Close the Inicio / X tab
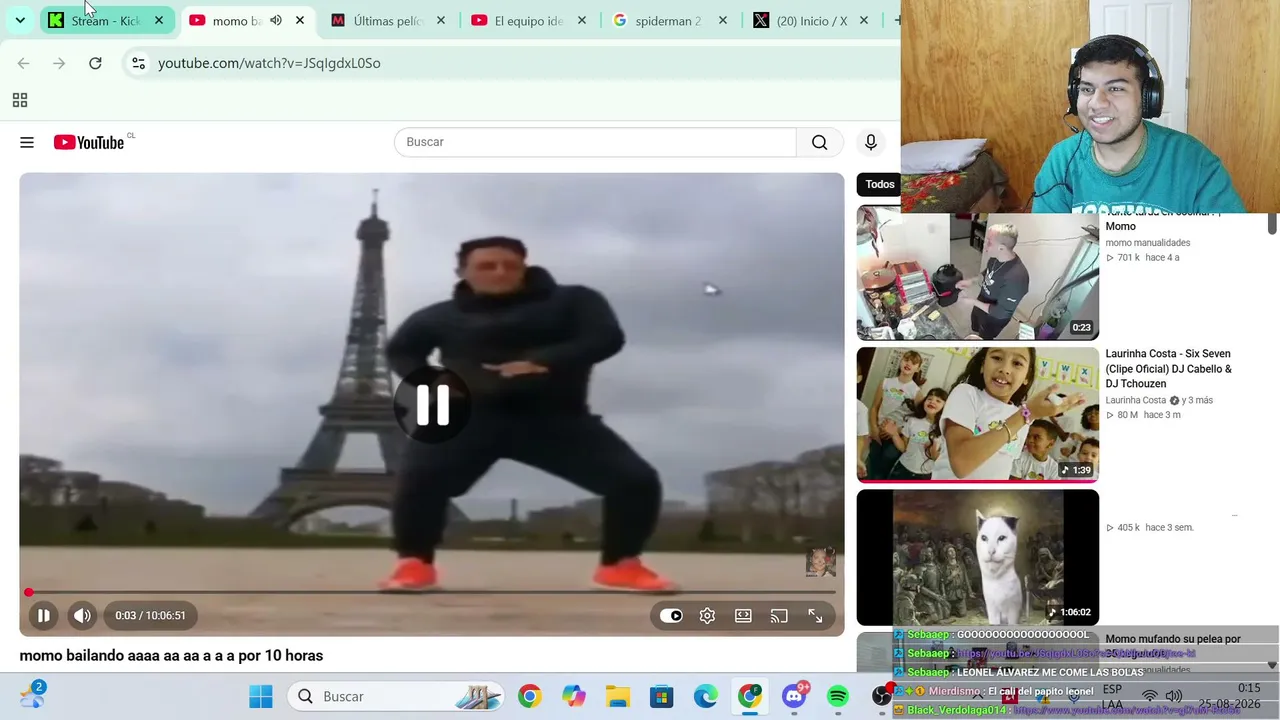The height and width of the screenshot is (720, 1280). 863,20
